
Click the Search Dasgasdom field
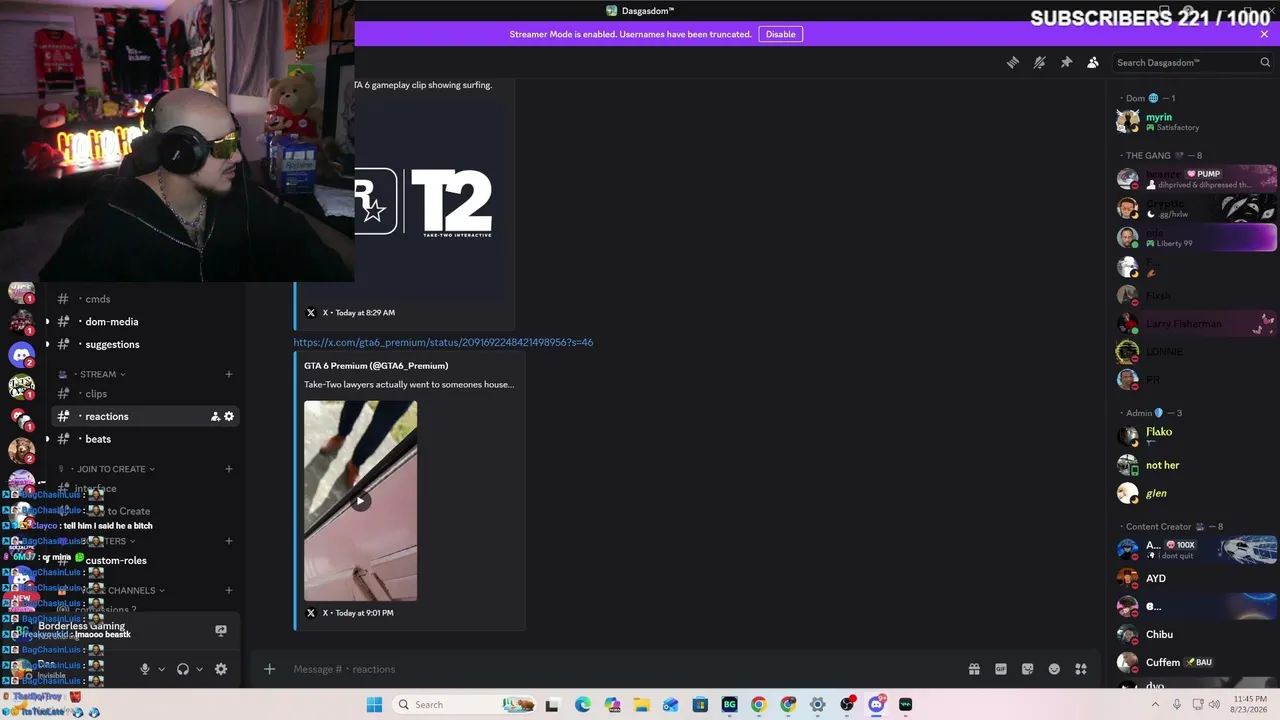1193,62
